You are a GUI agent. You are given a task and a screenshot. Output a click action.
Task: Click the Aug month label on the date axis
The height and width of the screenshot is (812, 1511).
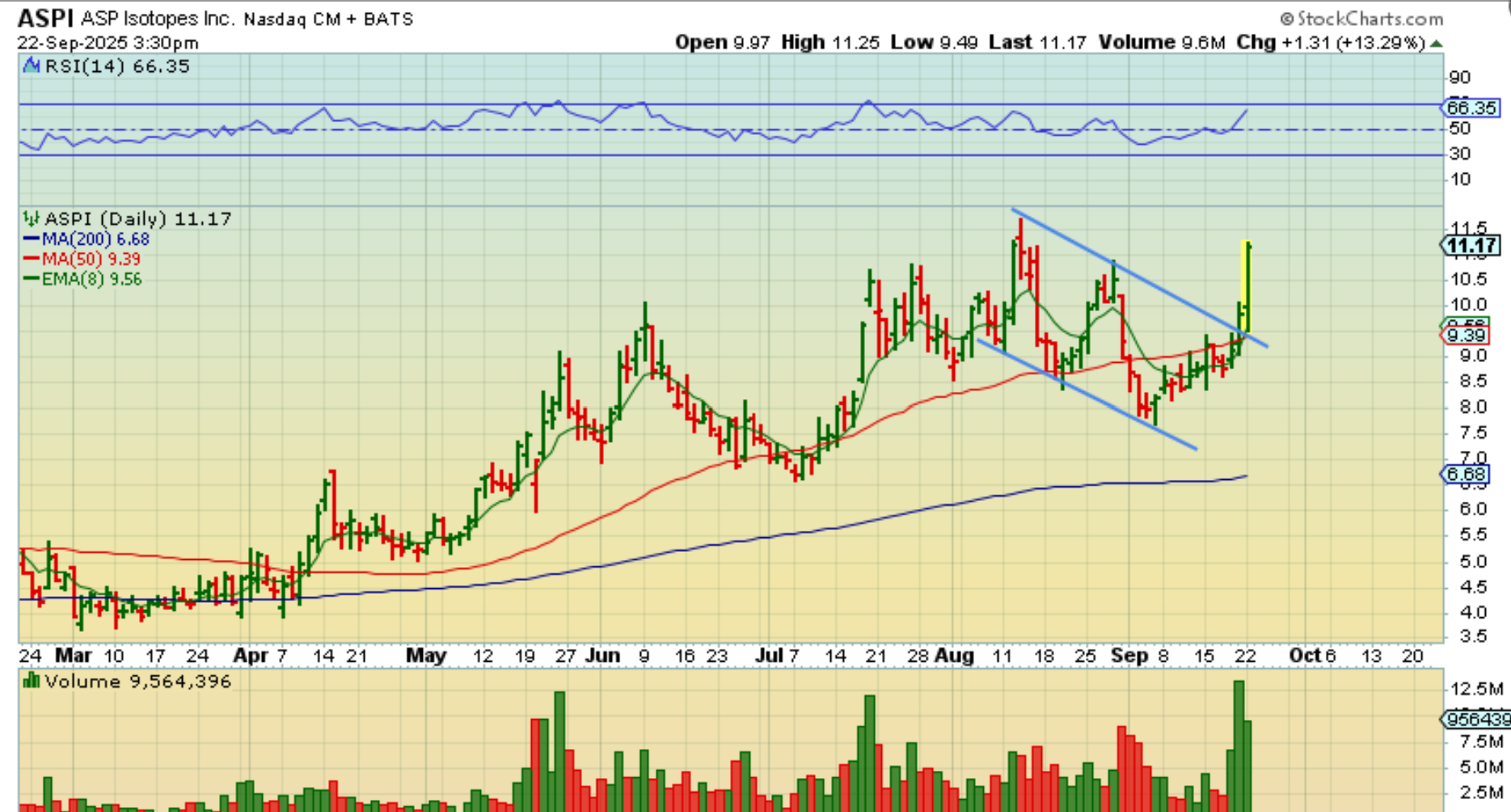[955, 655]
